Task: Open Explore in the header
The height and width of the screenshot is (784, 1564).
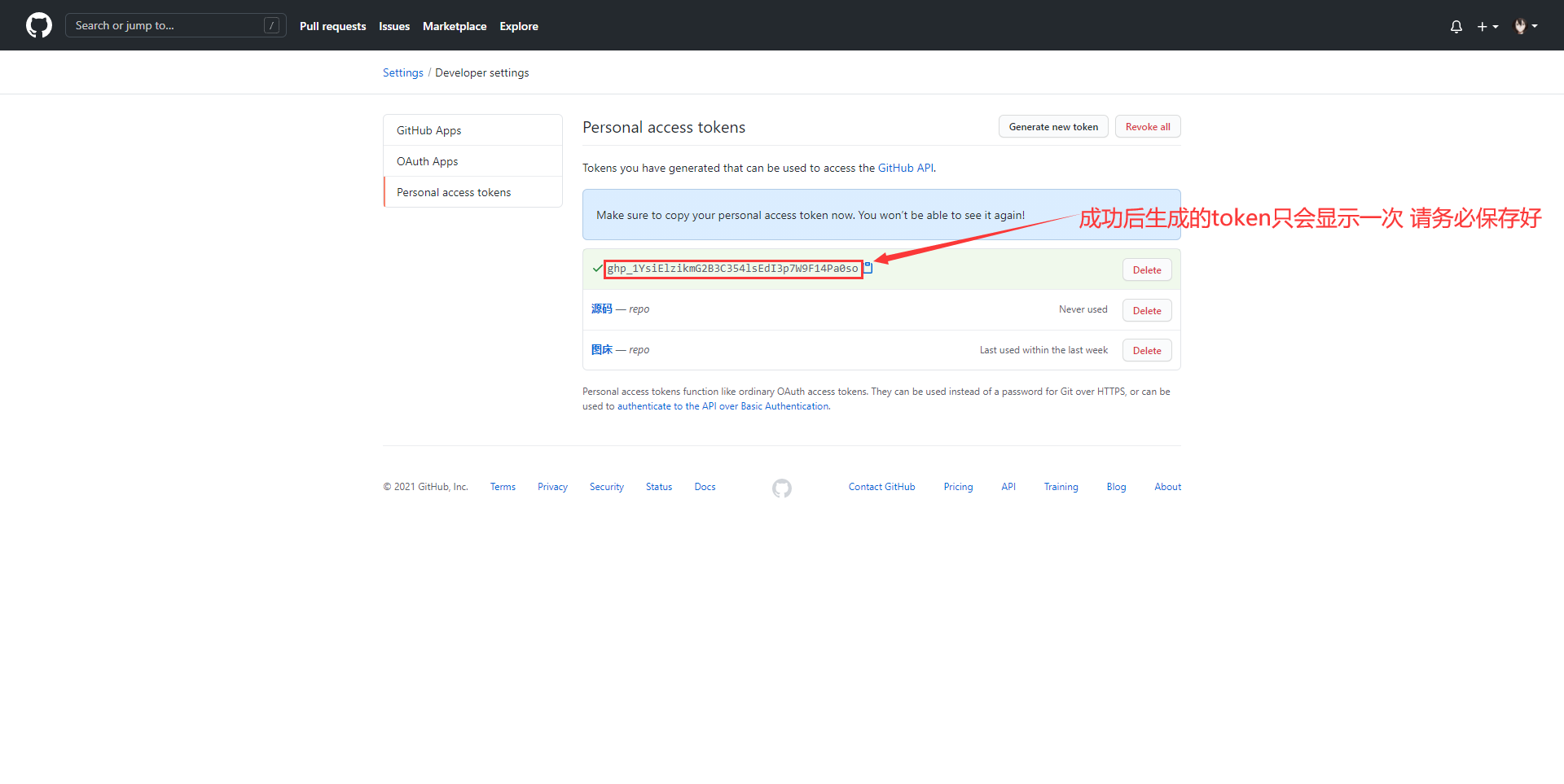Action: [519, 26]
